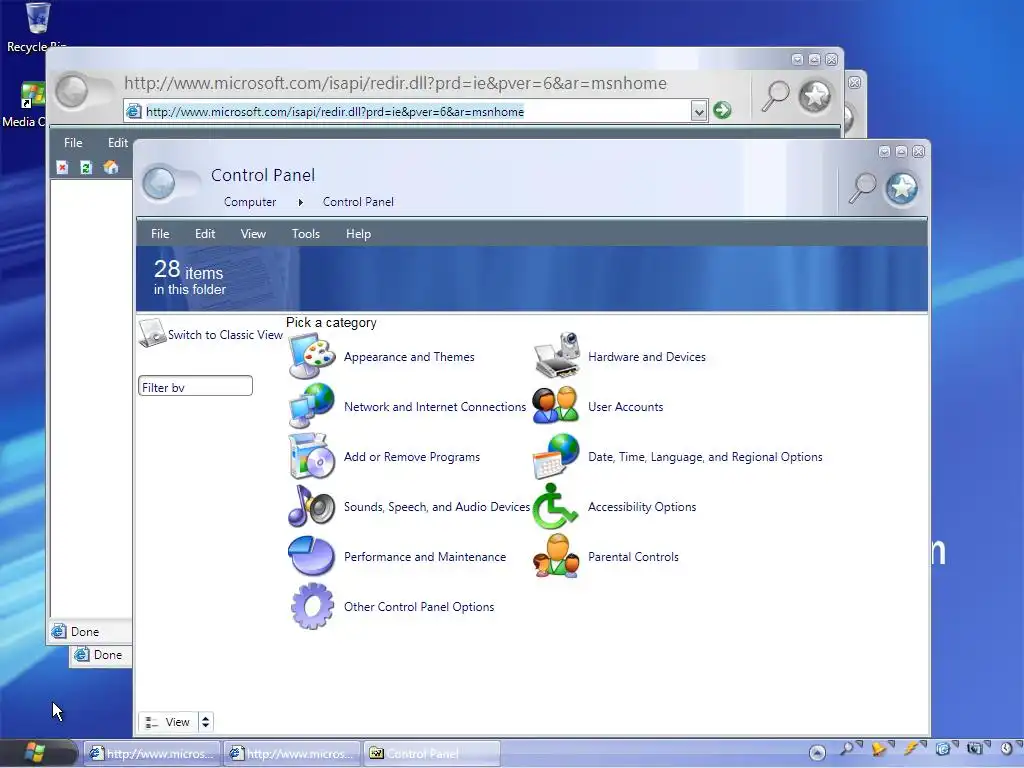Open the Appearance and Themes link

[409, 357]
